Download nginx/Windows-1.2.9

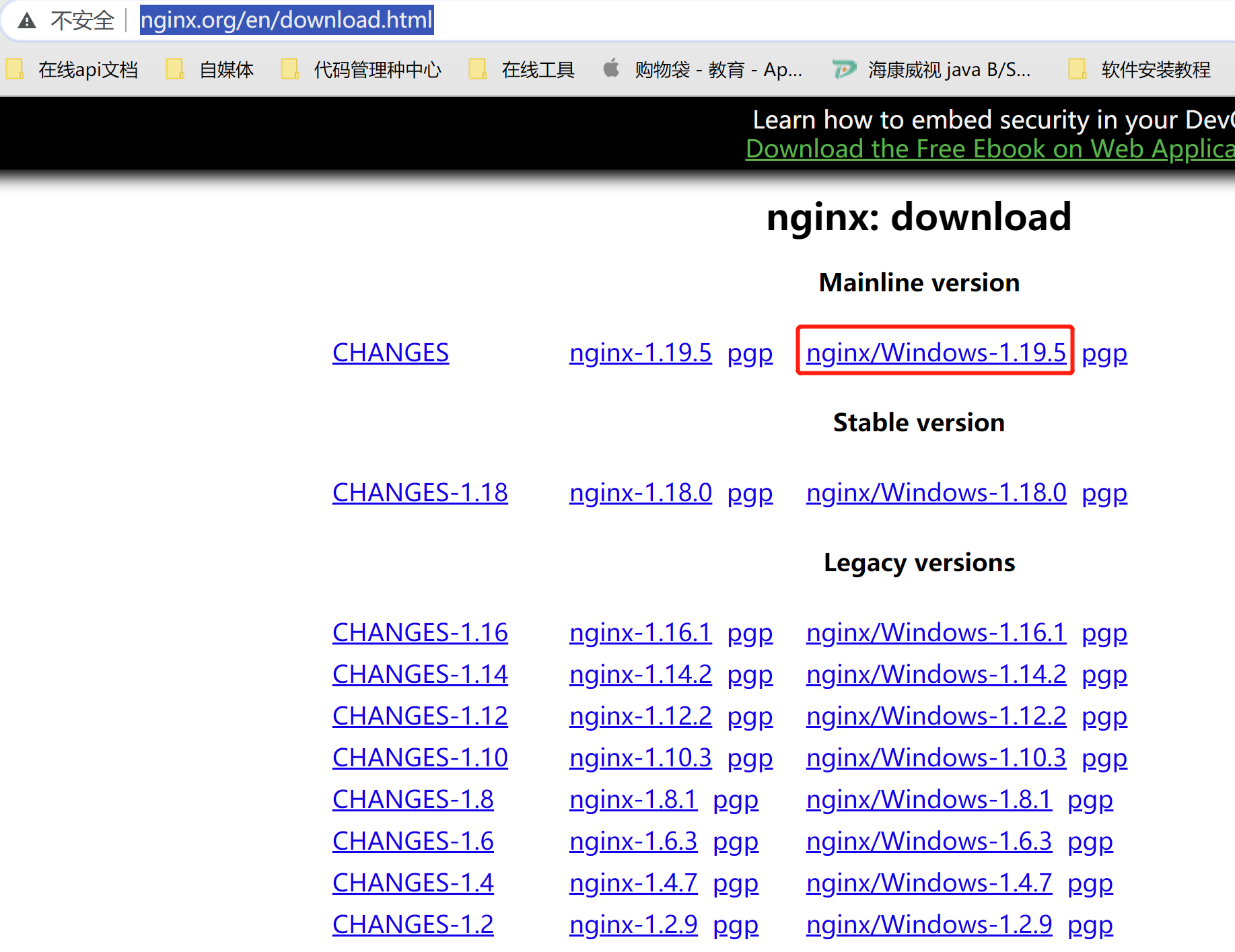929,925
